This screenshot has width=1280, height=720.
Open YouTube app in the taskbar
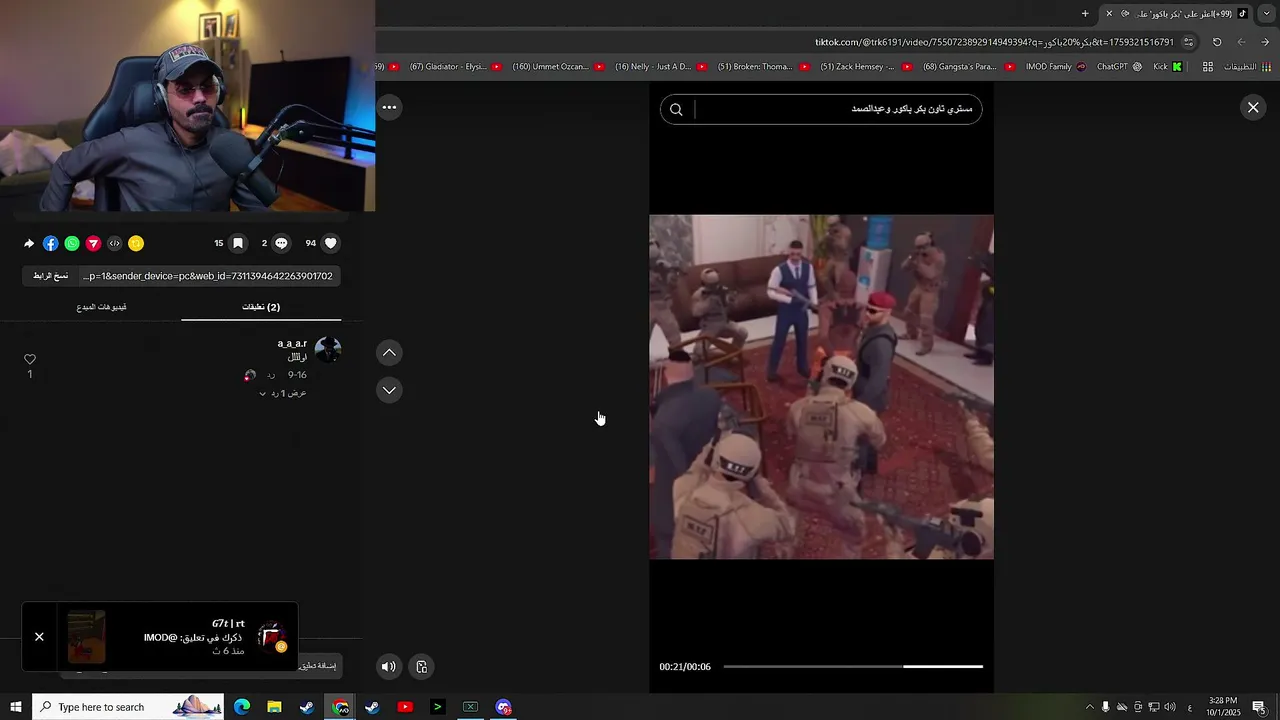[x=405, y=707]
